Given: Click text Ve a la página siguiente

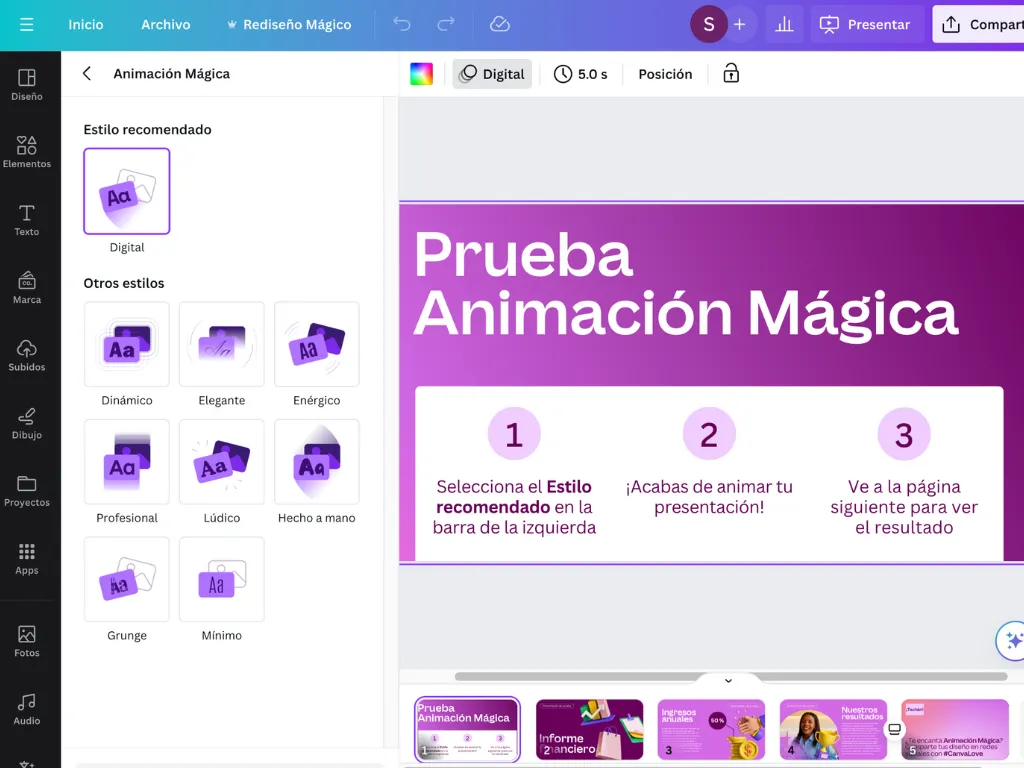Looking at the screenshot, I should (x=904, y=507).
